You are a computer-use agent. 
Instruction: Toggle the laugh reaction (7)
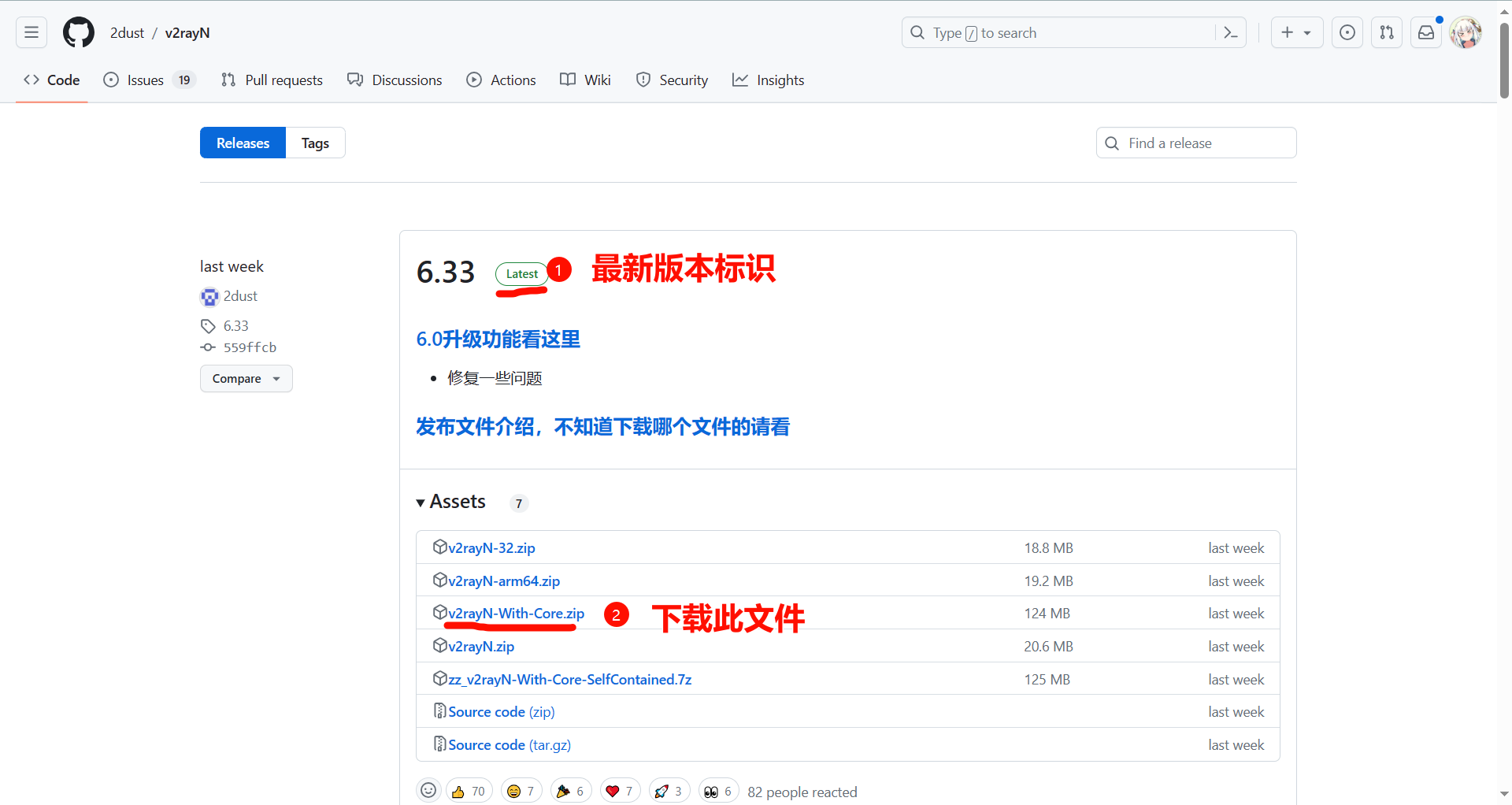[x=521, y=791]
